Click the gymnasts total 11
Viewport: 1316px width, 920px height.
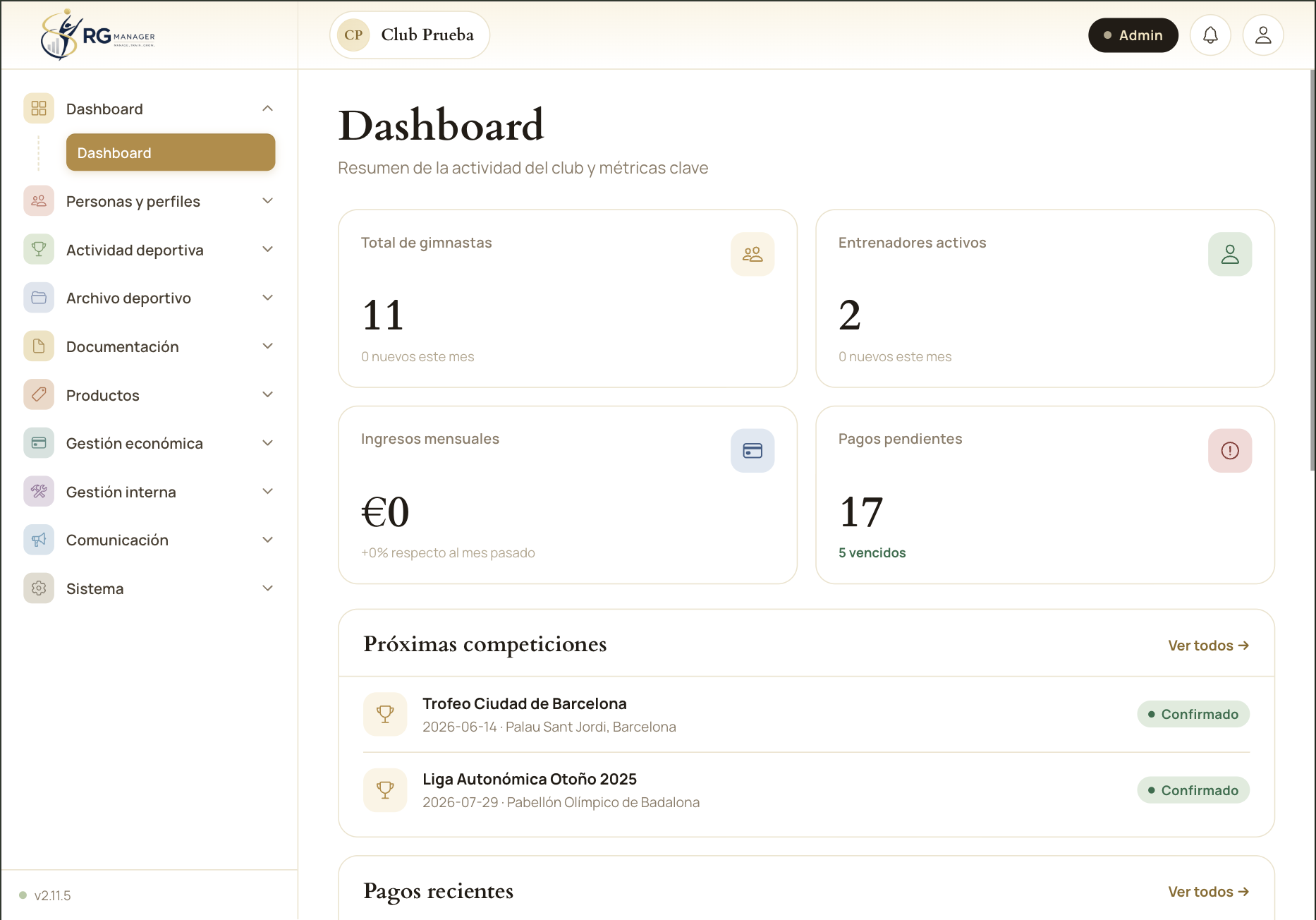(x=383, y=315)
